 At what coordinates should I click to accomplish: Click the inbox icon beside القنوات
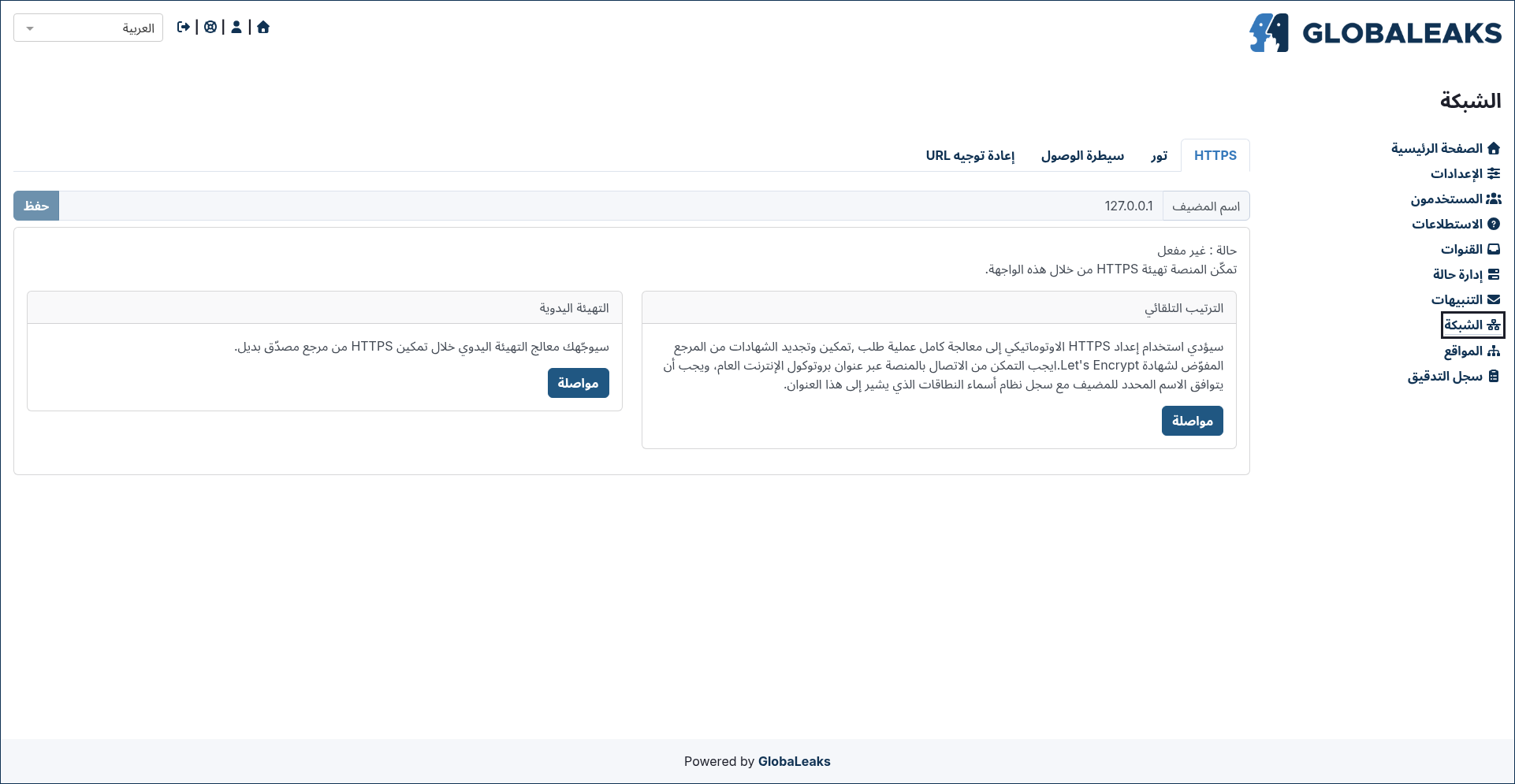[1494, 249]
